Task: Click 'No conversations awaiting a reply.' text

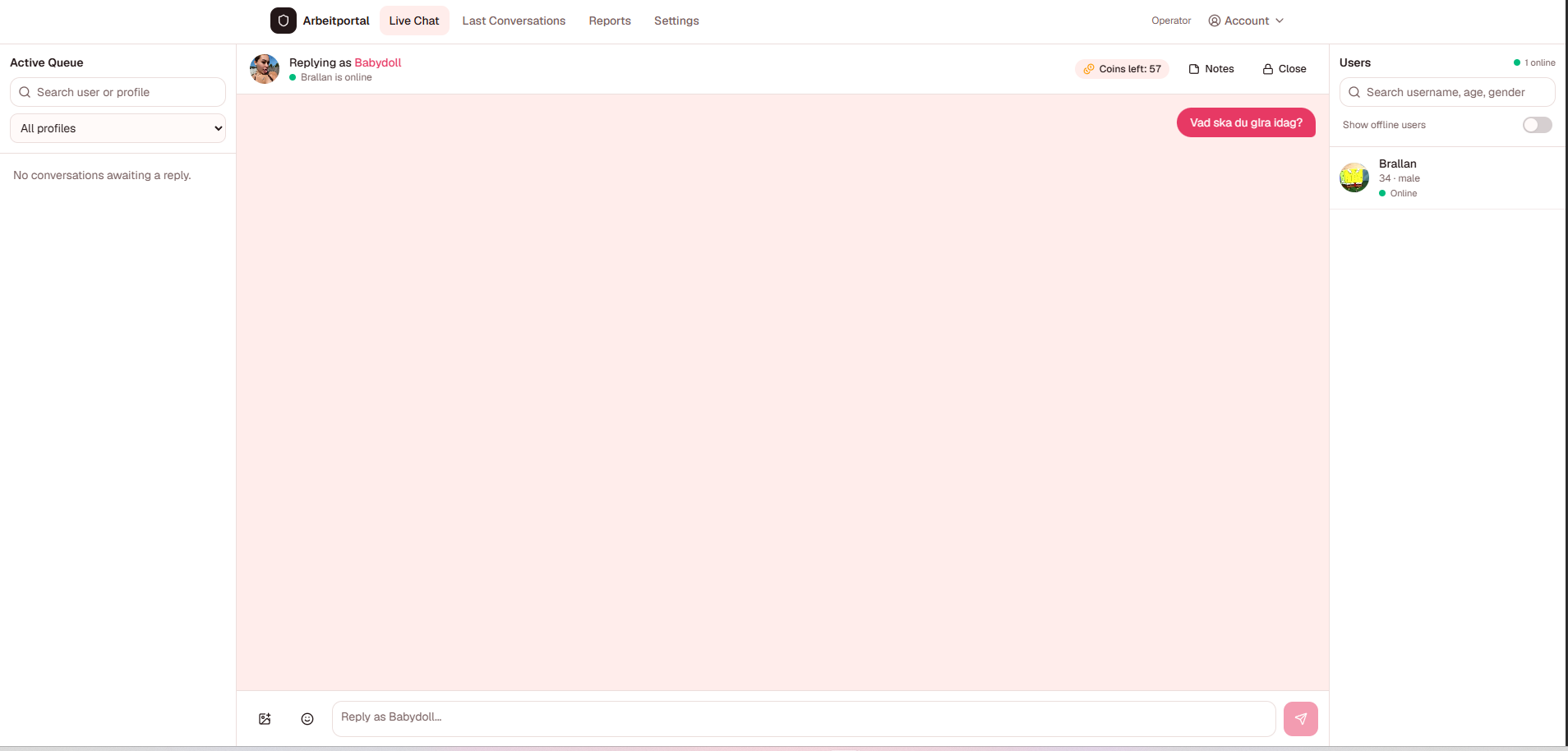Action: (x=102, y=175)
